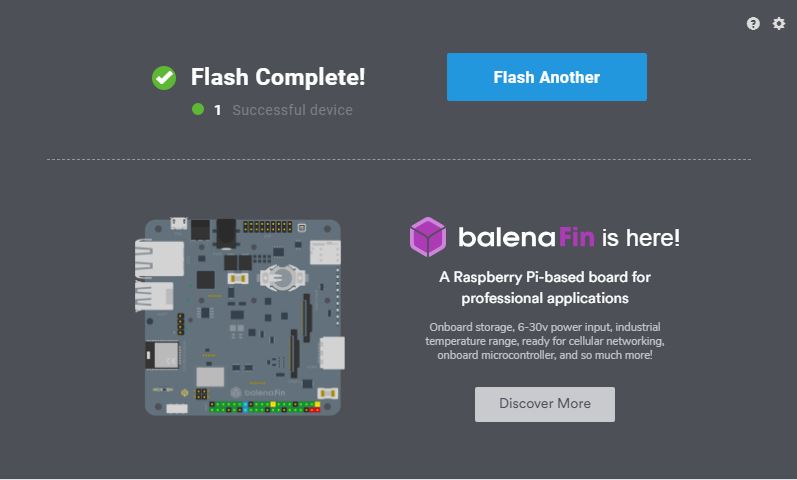The width and height of the screenshot is (797, 480).
Task: Click the onboard storage description paragraph
Action: [545, 341]
